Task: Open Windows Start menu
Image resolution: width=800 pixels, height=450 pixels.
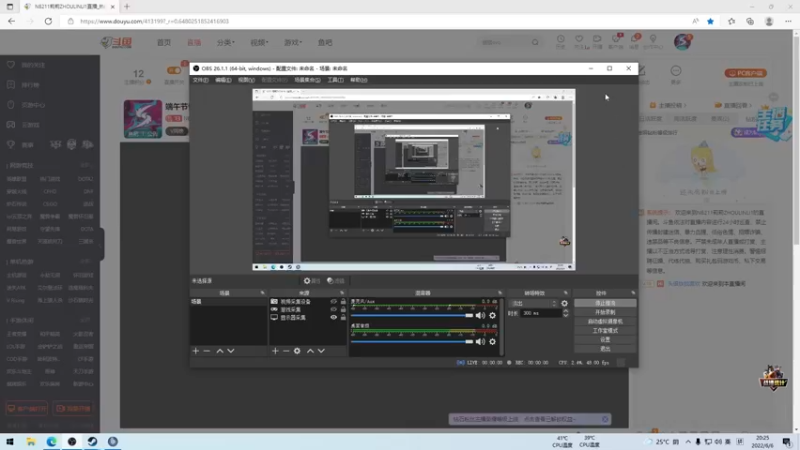Action: pos(10,442)
